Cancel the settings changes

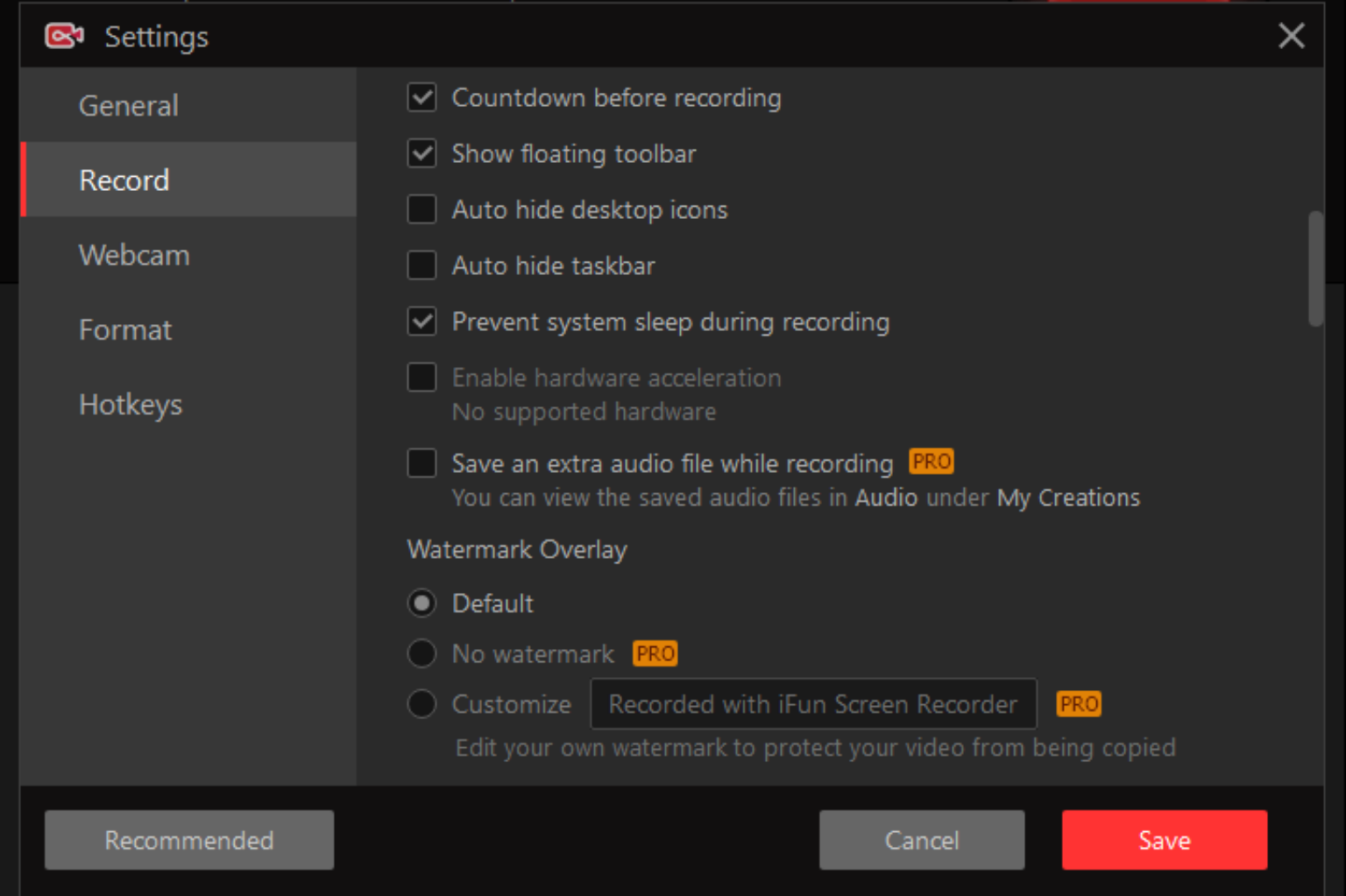point(922,840)
